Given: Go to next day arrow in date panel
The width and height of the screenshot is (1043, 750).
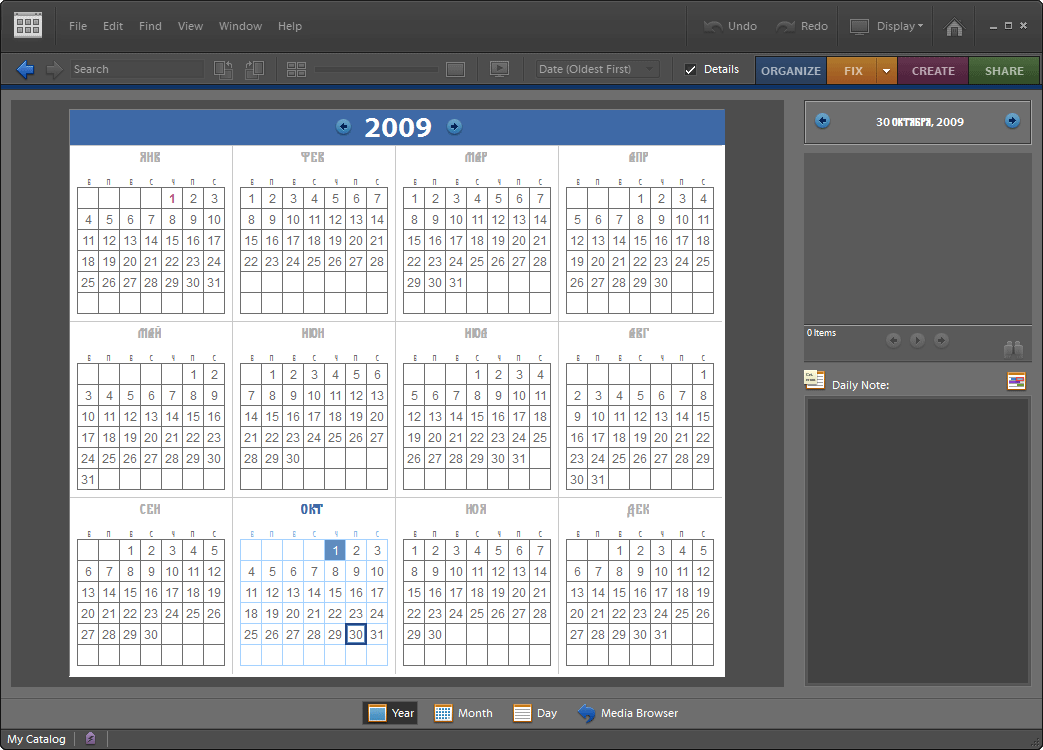Looking at the screenshot, I should point(1012,121).
